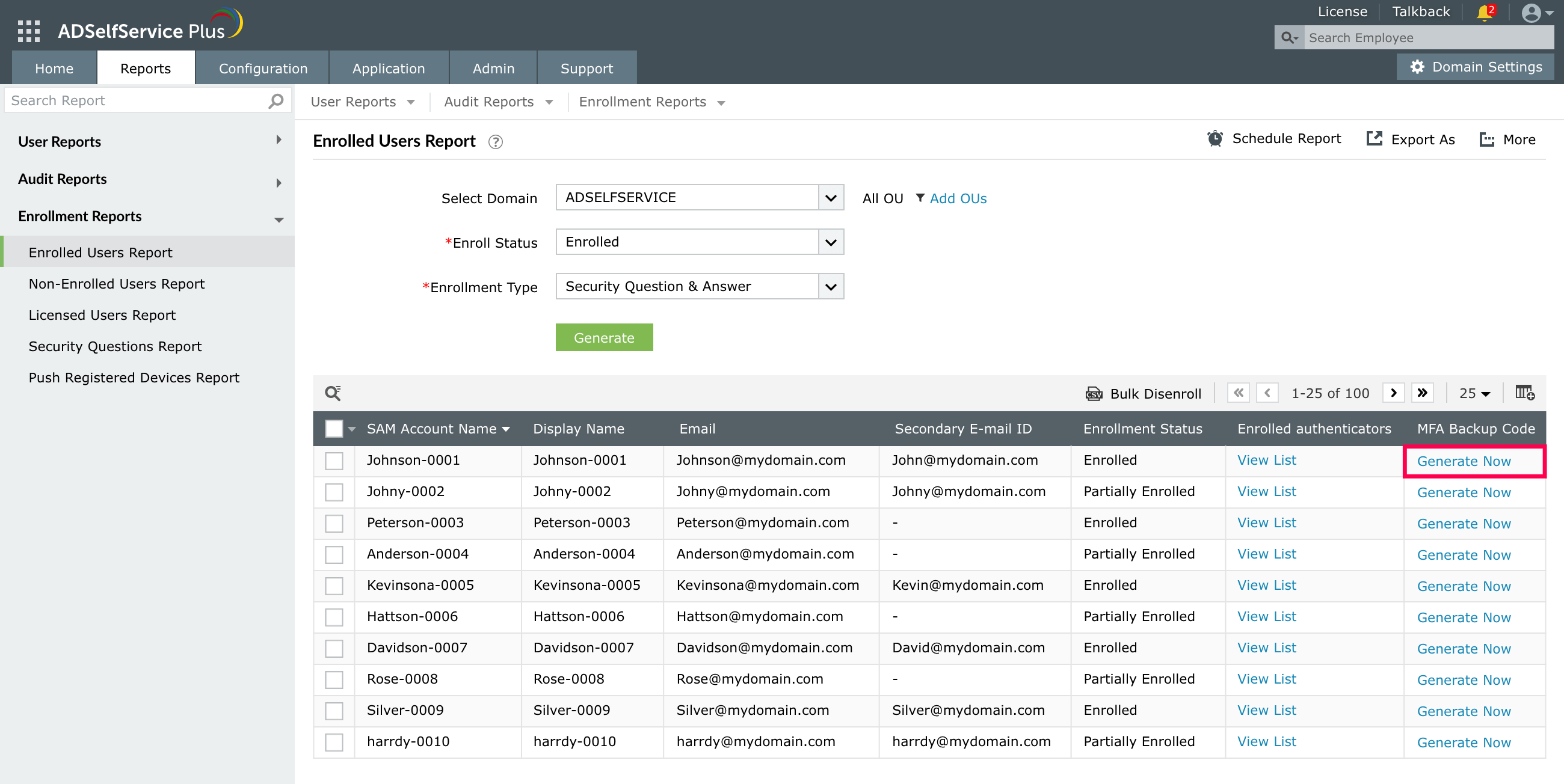This screenshot has width=1564, height=784.
Task: Click the help question mark icon
Action: point(496,141)
